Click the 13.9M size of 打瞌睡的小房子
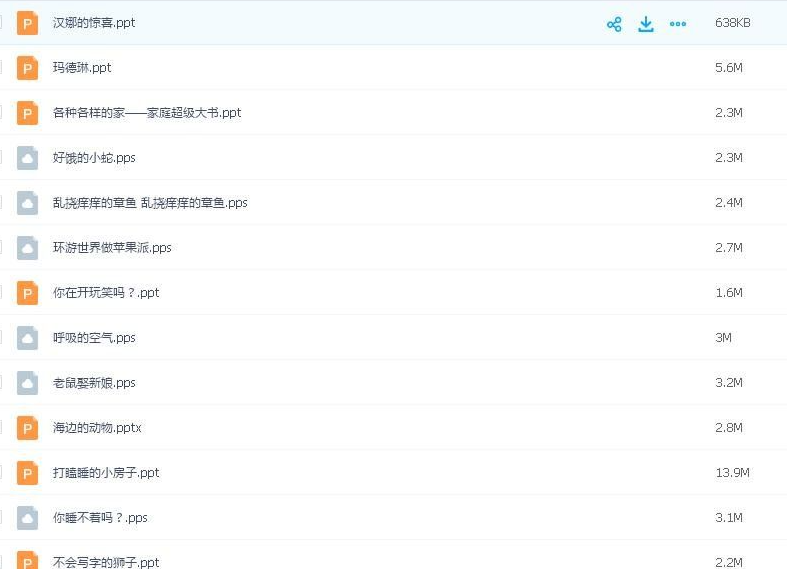Screen dimensions: 787x581 click(x=732, y=473)
